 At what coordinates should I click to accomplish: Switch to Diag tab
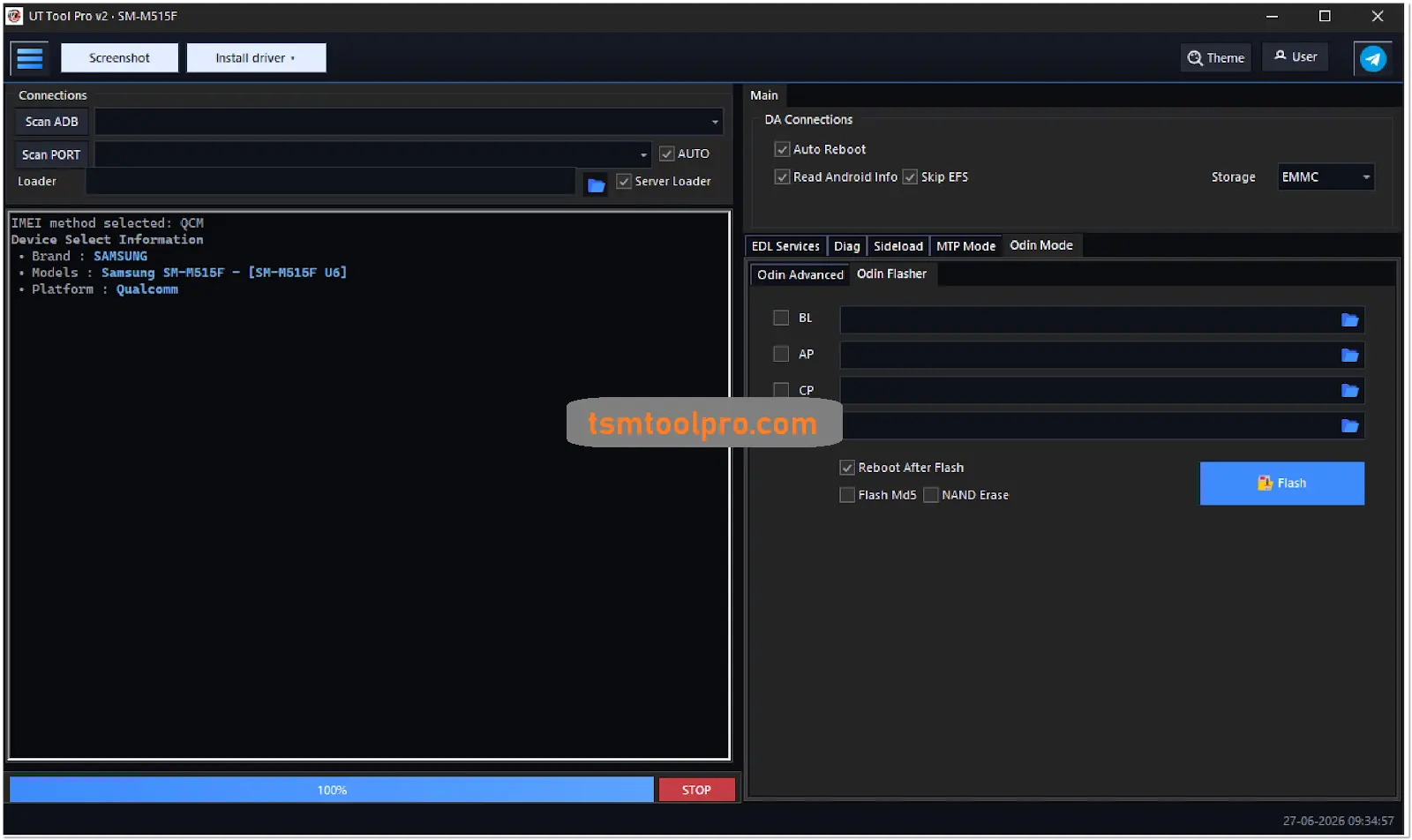coord(846,246)
